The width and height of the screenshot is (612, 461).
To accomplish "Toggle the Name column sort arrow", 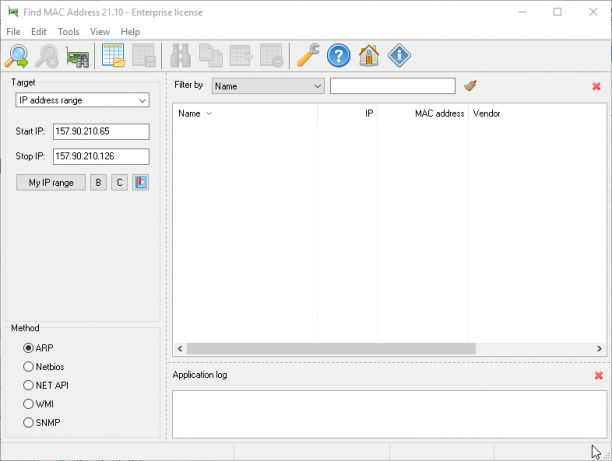I will [209, 114].
